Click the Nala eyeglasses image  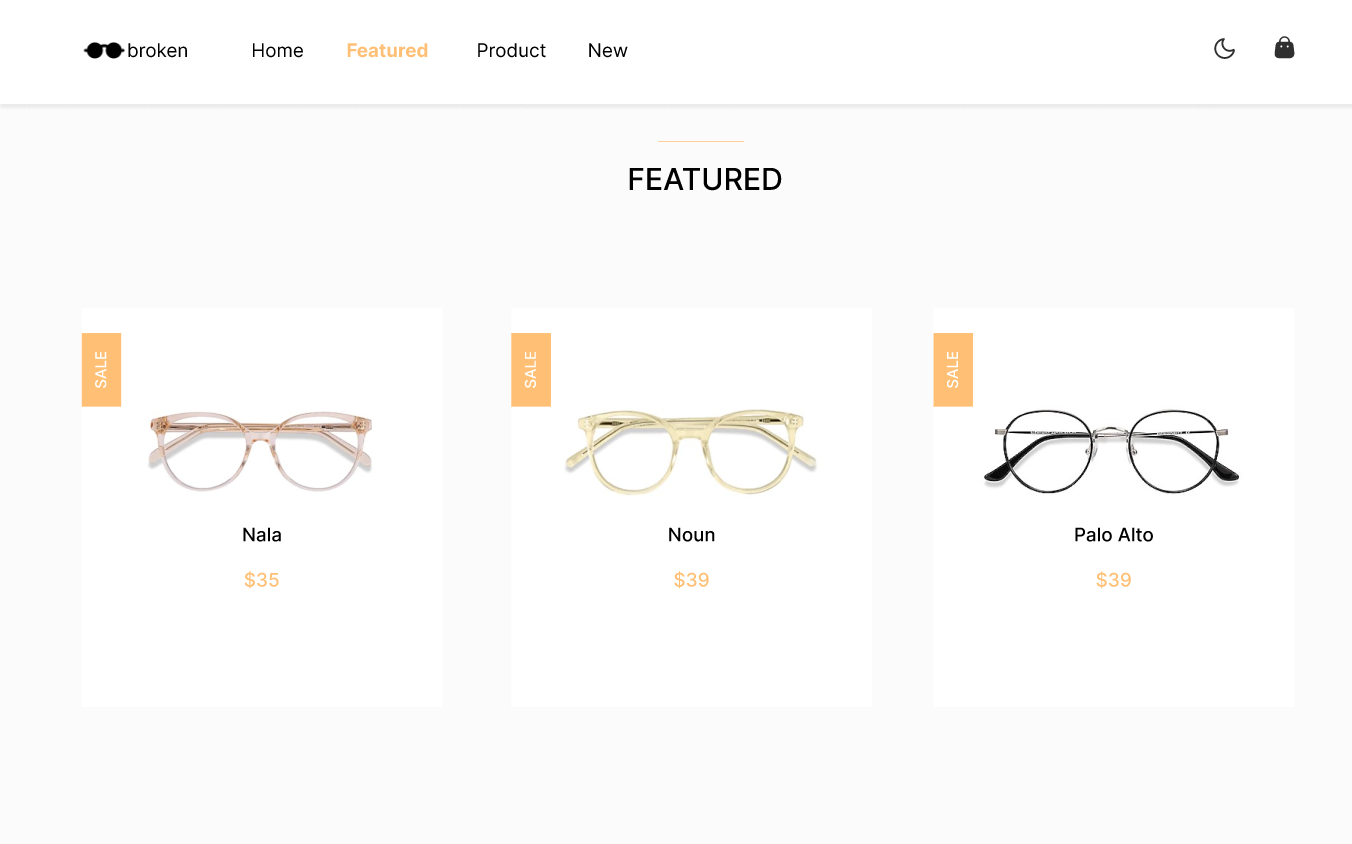261,449
